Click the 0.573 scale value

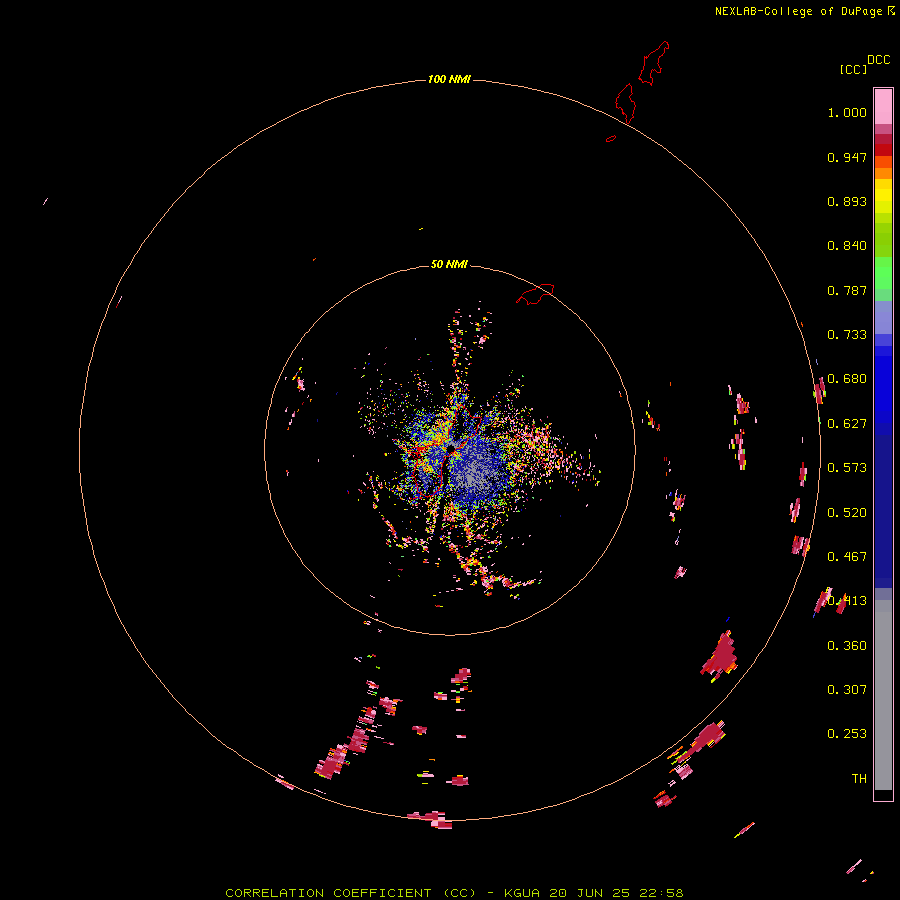click(847, 468)
